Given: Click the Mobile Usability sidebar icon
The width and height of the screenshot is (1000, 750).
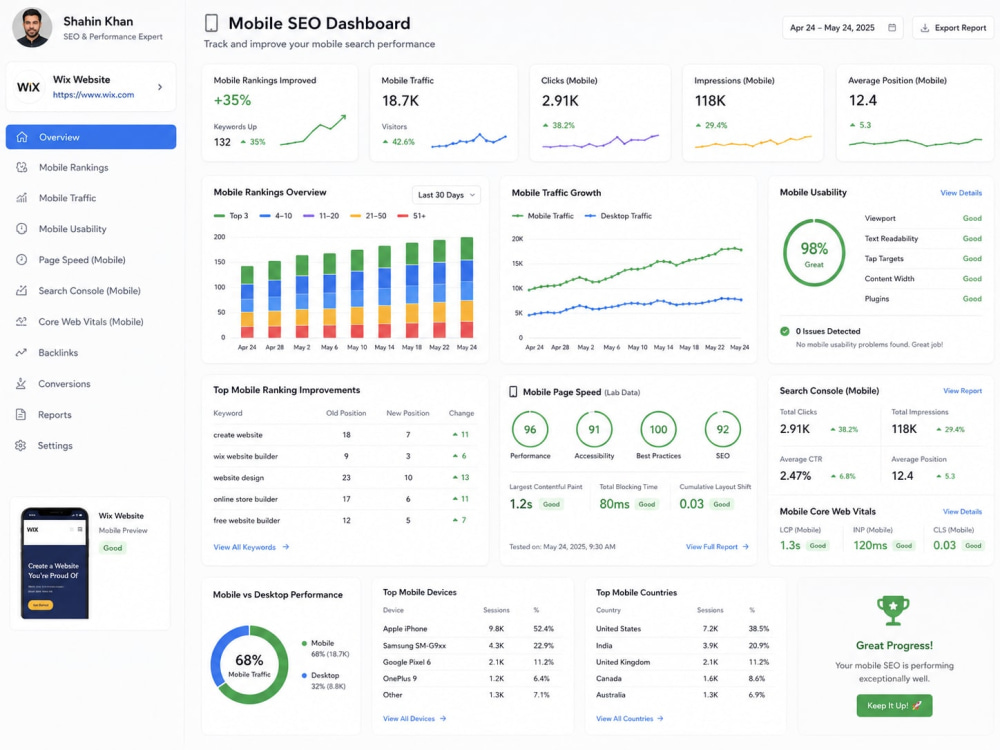Looking at the screenshot, I should [22, 228].
